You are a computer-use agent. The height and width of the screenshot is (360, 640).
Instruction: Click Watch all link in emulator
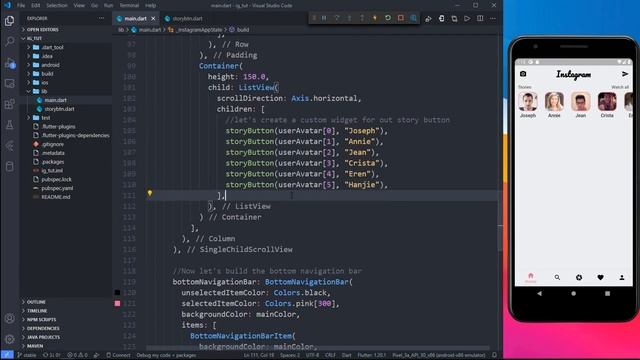coord(620,87)
